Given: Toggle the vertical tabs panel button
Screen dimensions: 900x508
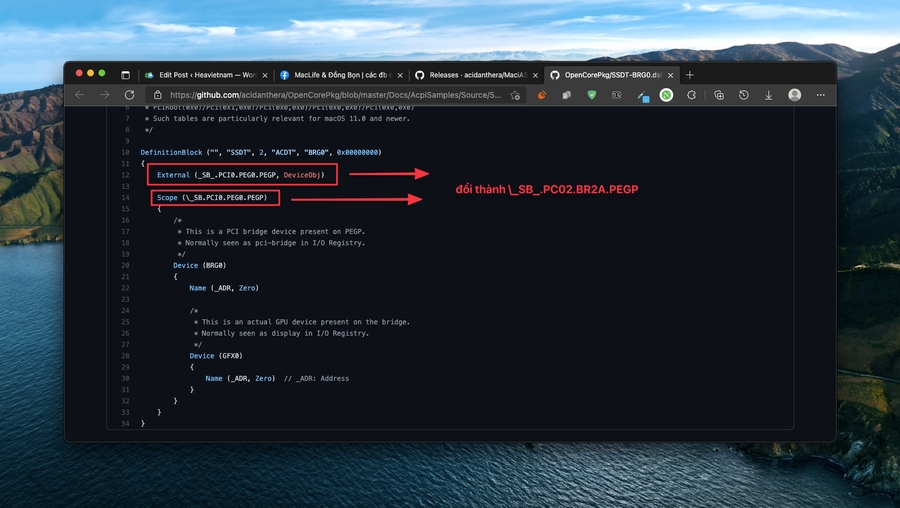Looking at the screenshot, I should pyautogui.click(x=125, y=75).
